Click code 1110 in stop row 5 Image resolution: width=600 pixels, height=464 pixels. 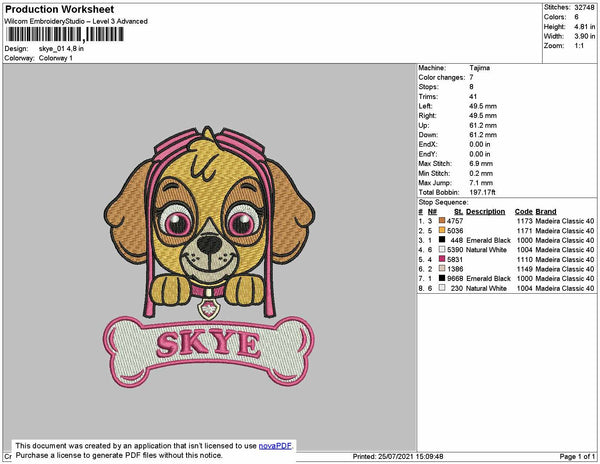pos(525,259)
